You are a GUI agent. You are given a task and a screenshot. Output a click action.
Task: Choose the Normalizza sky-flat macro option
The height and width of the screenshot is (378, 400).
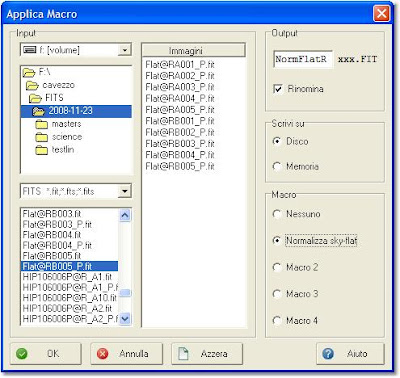pyautogui.click(x=277, y=240)
